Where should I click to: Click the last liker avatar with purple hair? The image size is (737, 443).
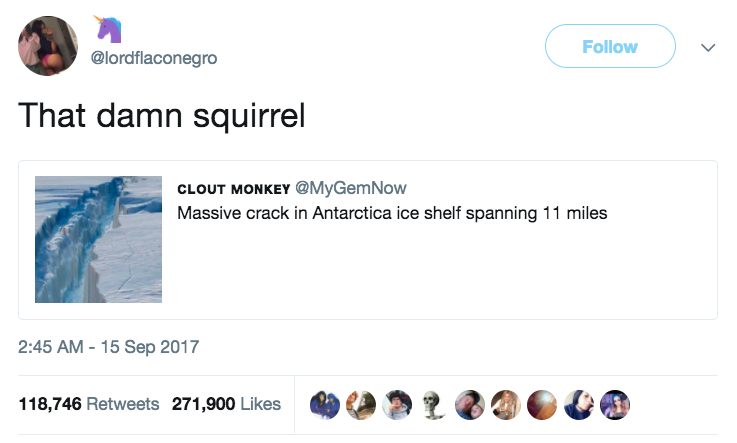pyautogui.click(x=615, y=404)
